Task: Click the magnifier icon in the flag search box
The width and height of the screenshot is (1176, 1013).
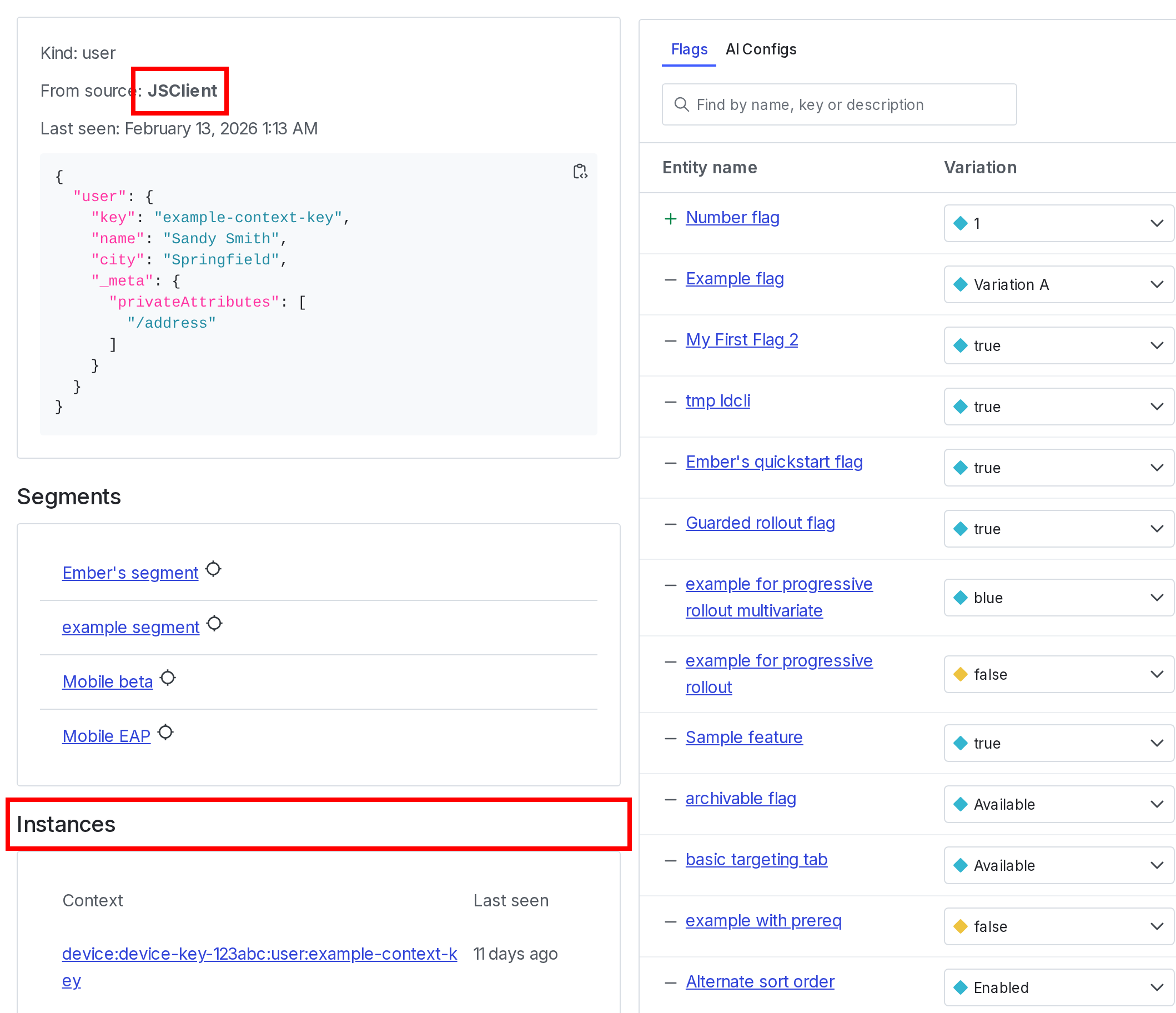Action: pyautogui.click(x=682, y=104)
